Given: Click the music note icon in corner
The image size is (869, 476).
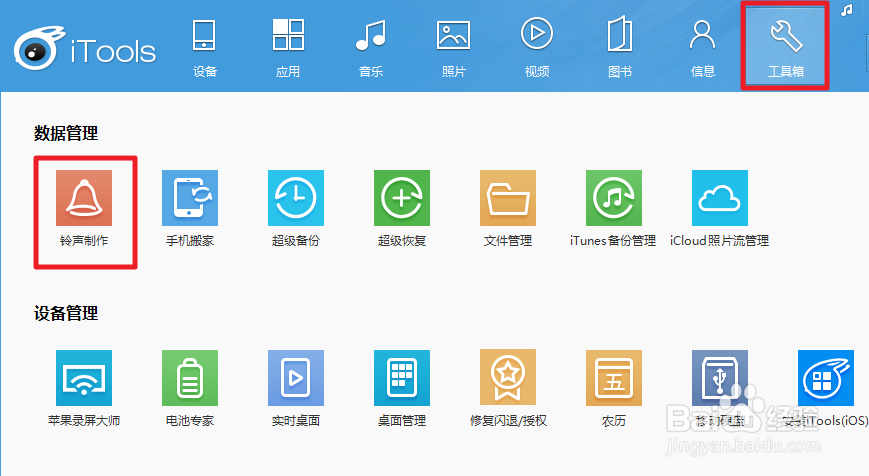Looking at the screenshot, I should (846, 11).
